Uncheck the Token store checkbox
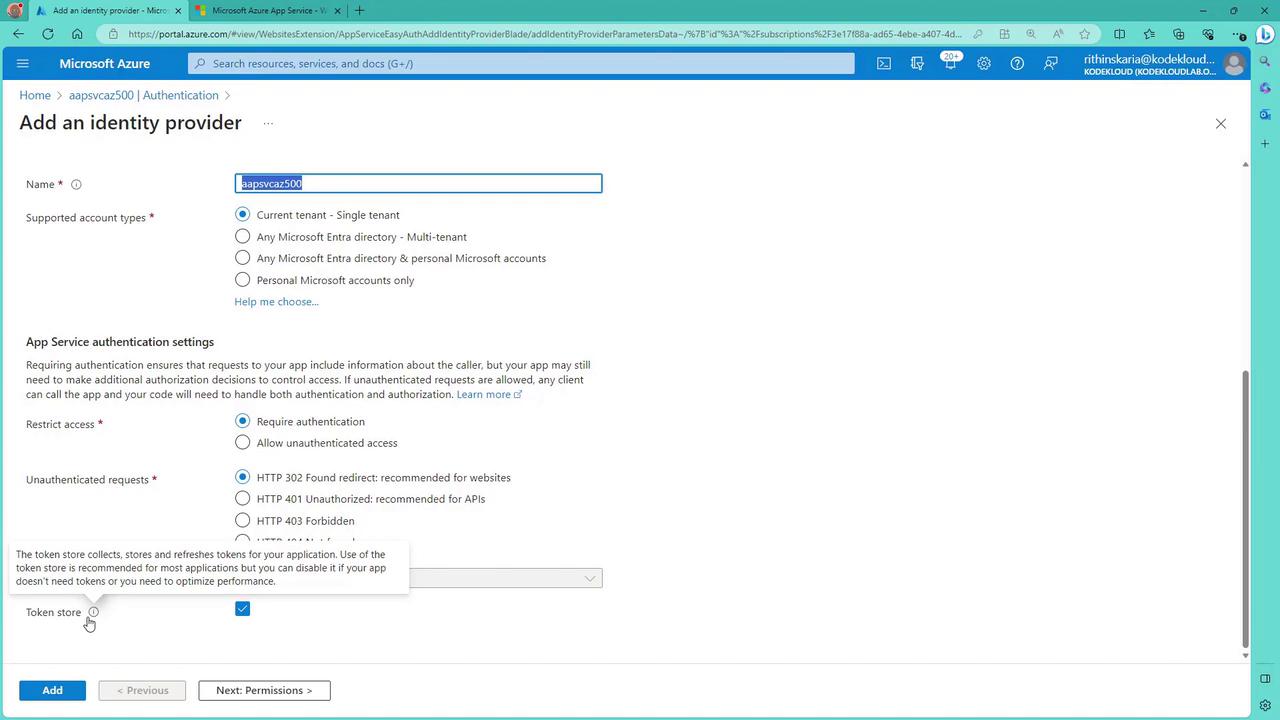 (x=242, y=609)
